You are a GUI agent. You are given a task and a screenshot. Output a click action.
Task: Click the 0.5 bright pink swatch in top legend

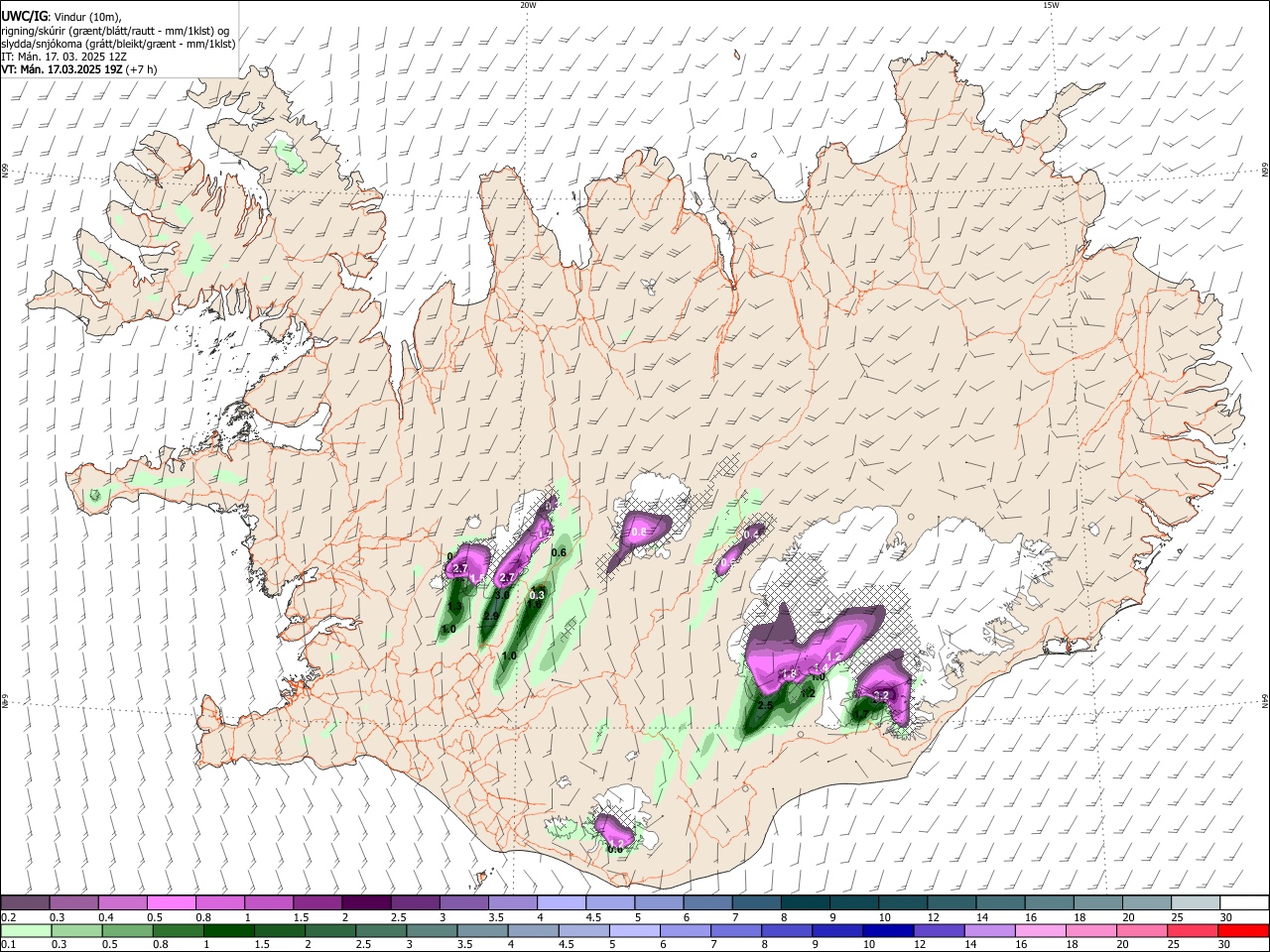click(x=171, y=903)
